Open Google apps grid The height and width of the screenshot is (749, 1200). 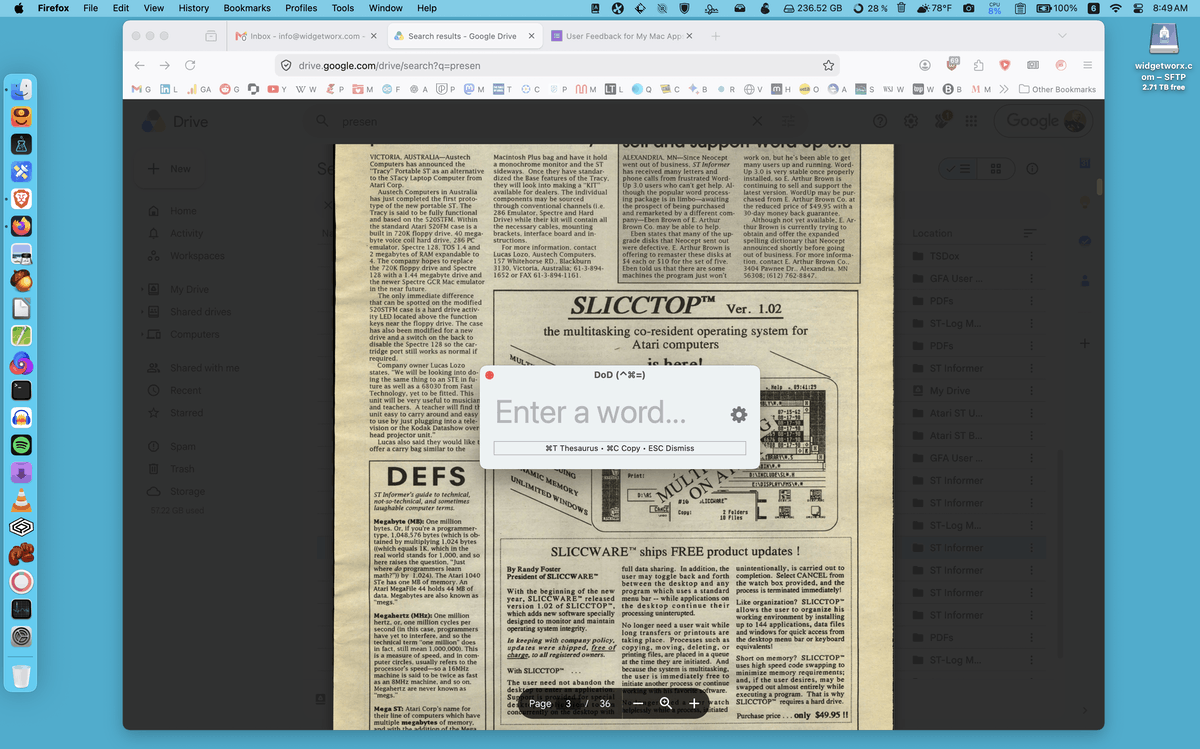click(x=971, y=121)
